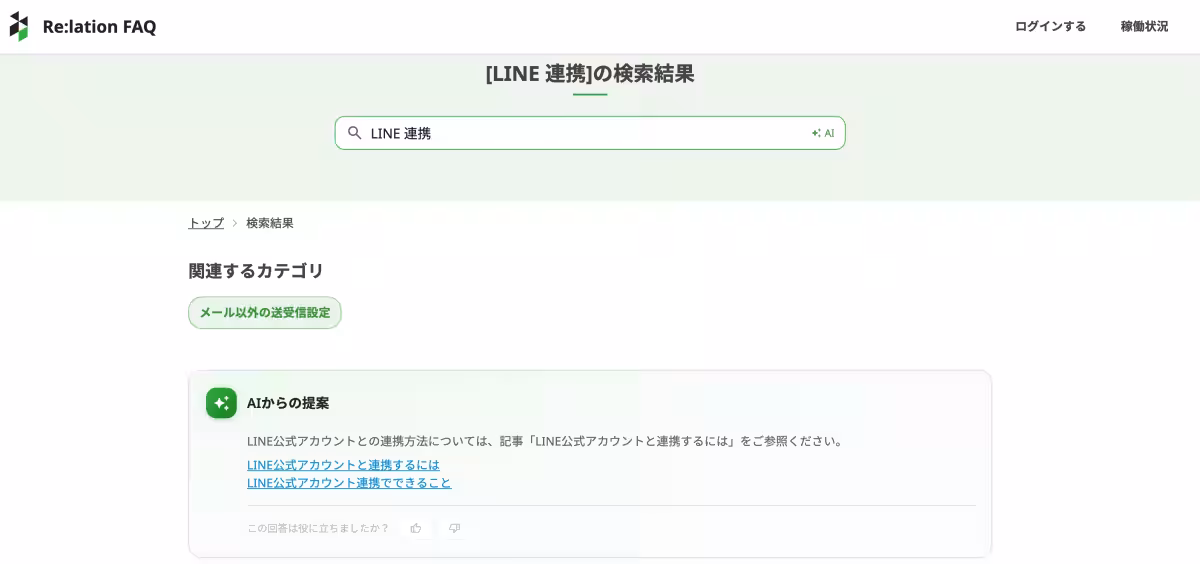1200x564 pixels.
Task: Select the [LINE 連携]の検索結果 heading
Action: pyautogui.click(x=590, y=73)
